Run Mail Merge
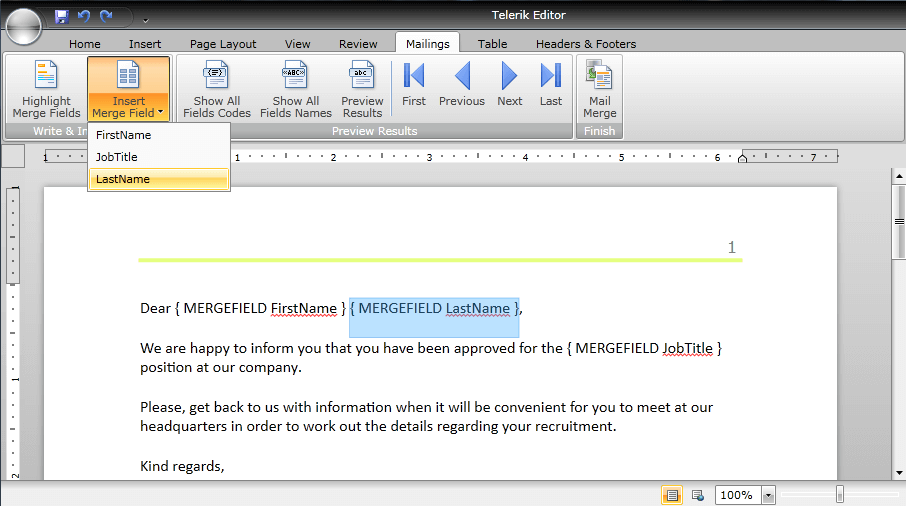The height and width of the screenshot is (506, 906). pos(599,90)
